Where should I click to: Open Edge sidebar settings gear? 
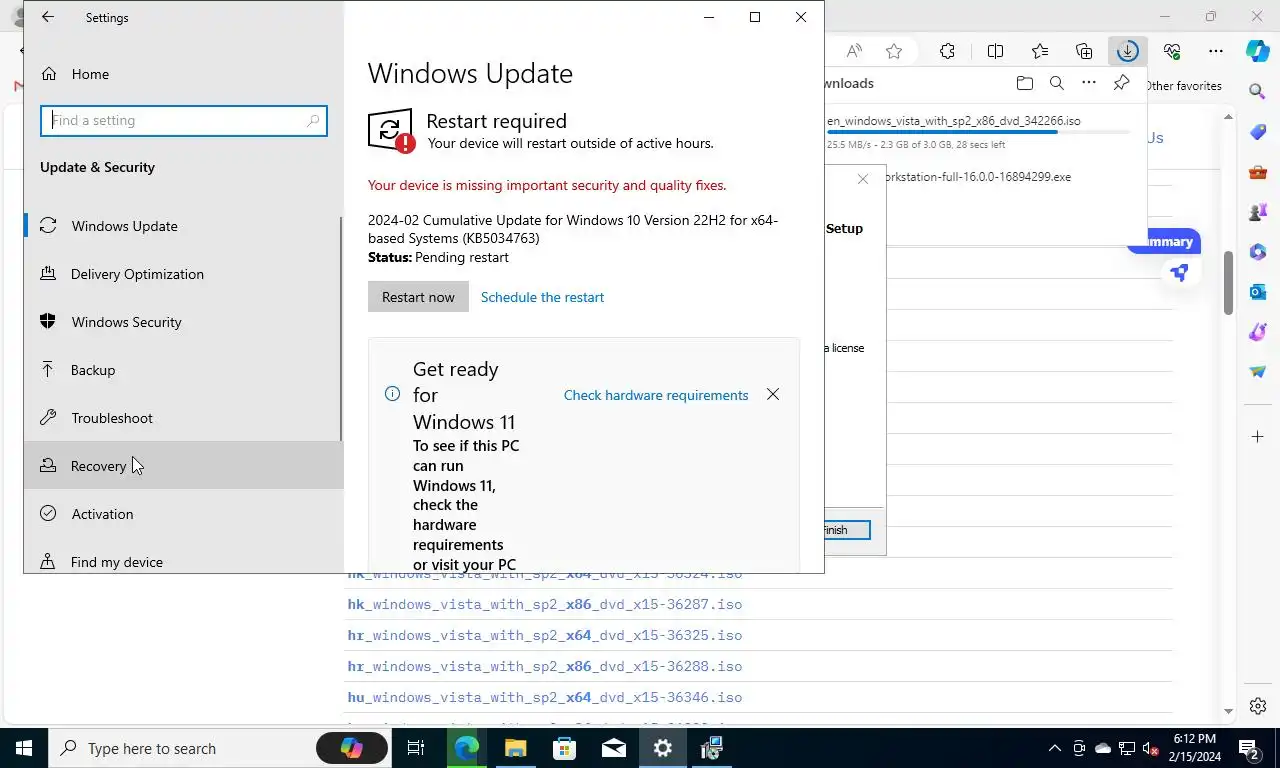(x=1258, y=706)
